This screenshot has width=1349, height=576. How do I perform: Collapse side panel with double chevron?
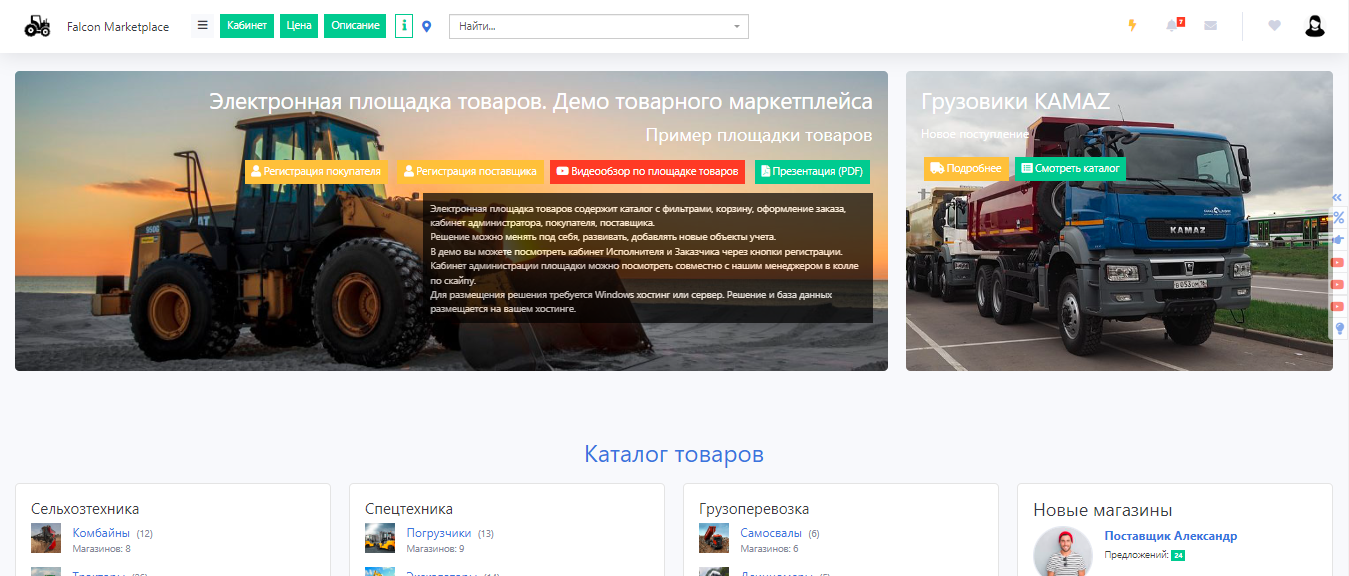pos(1338,197)
